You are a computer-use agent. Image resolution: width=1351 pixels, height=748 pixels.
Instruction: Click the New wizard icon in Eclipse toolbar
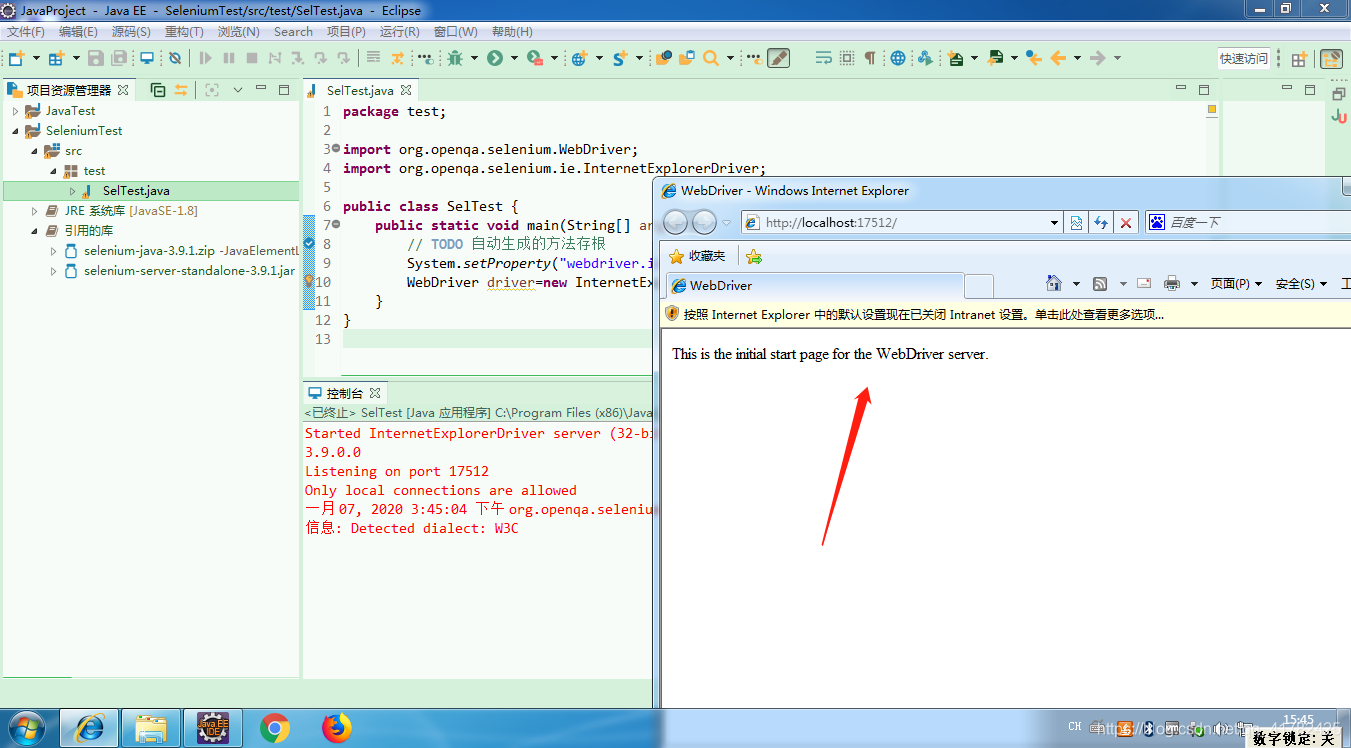[x=16, y=58]
